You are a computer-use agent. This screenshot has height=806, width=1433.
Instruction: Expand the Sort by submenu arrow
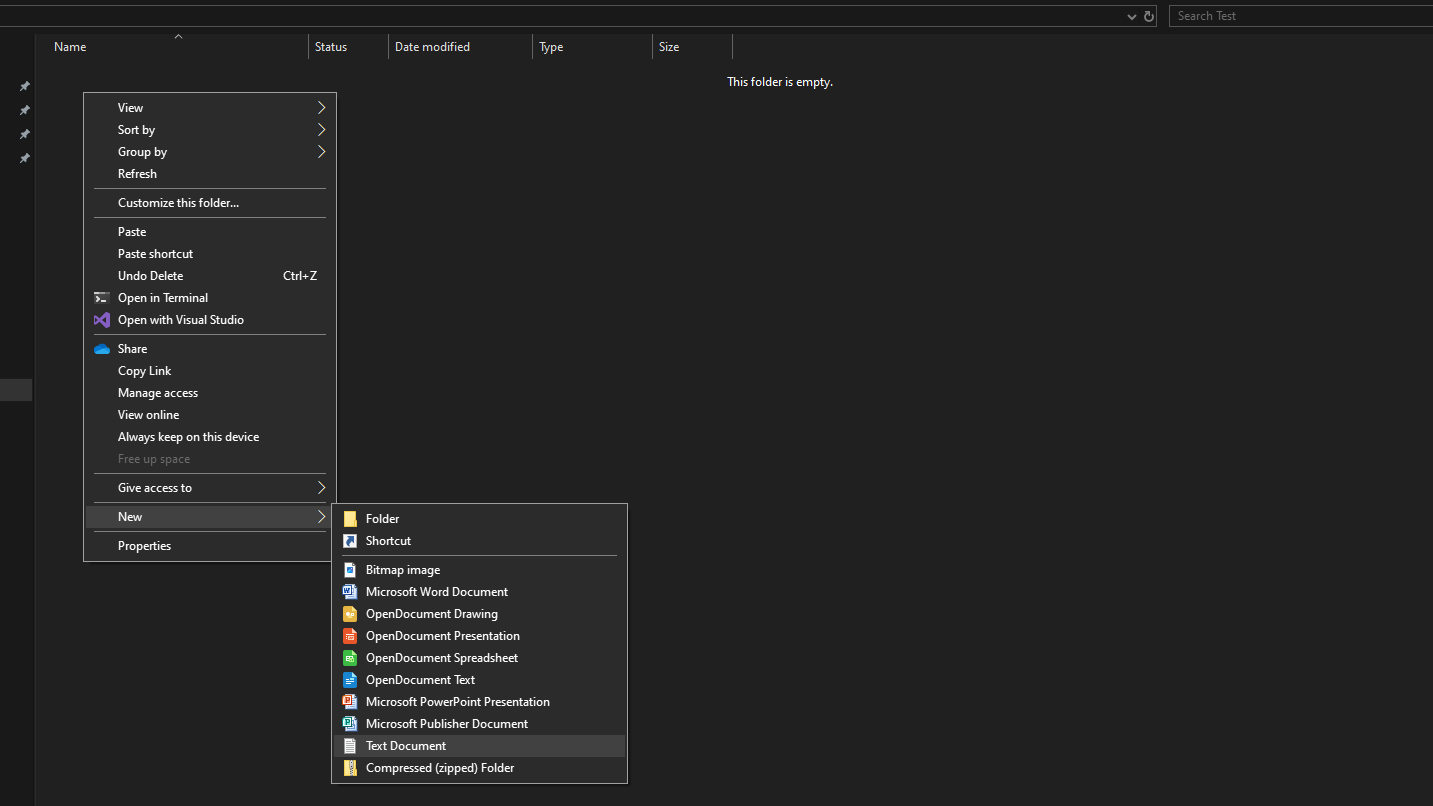321,130
